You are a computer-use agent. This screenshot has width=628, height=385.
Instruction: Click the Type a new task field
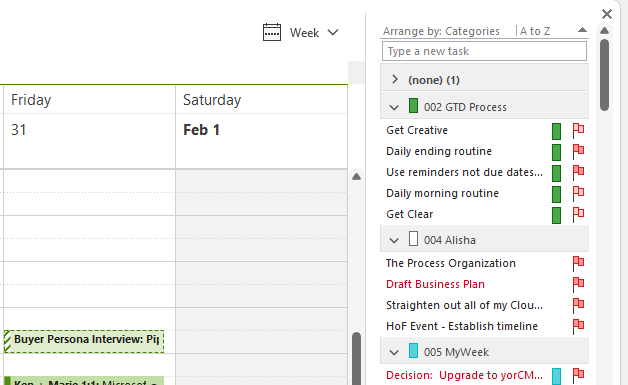click(484, 51)
